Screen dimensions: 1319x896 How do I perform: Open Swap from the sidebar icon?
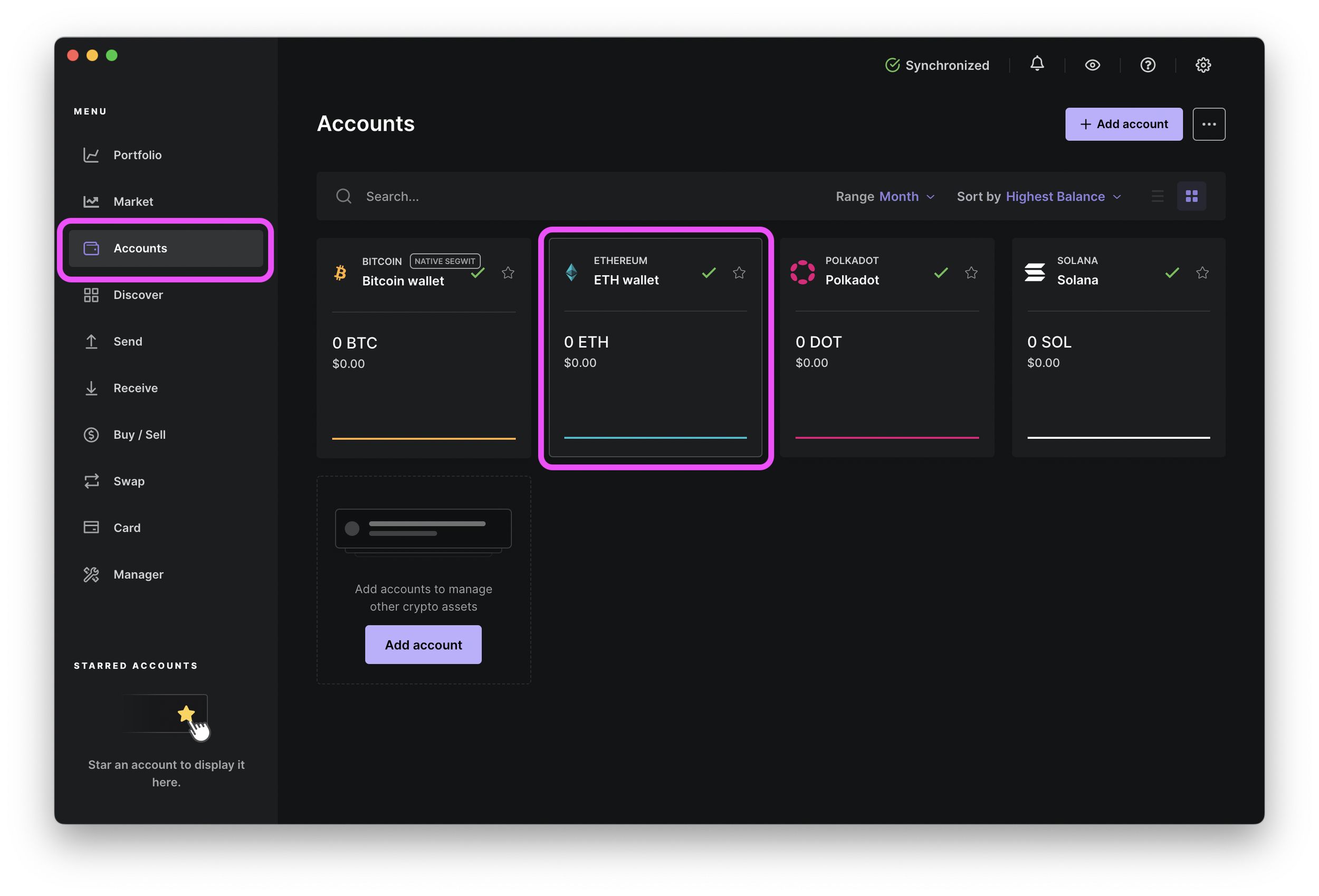tap(91, 480)
